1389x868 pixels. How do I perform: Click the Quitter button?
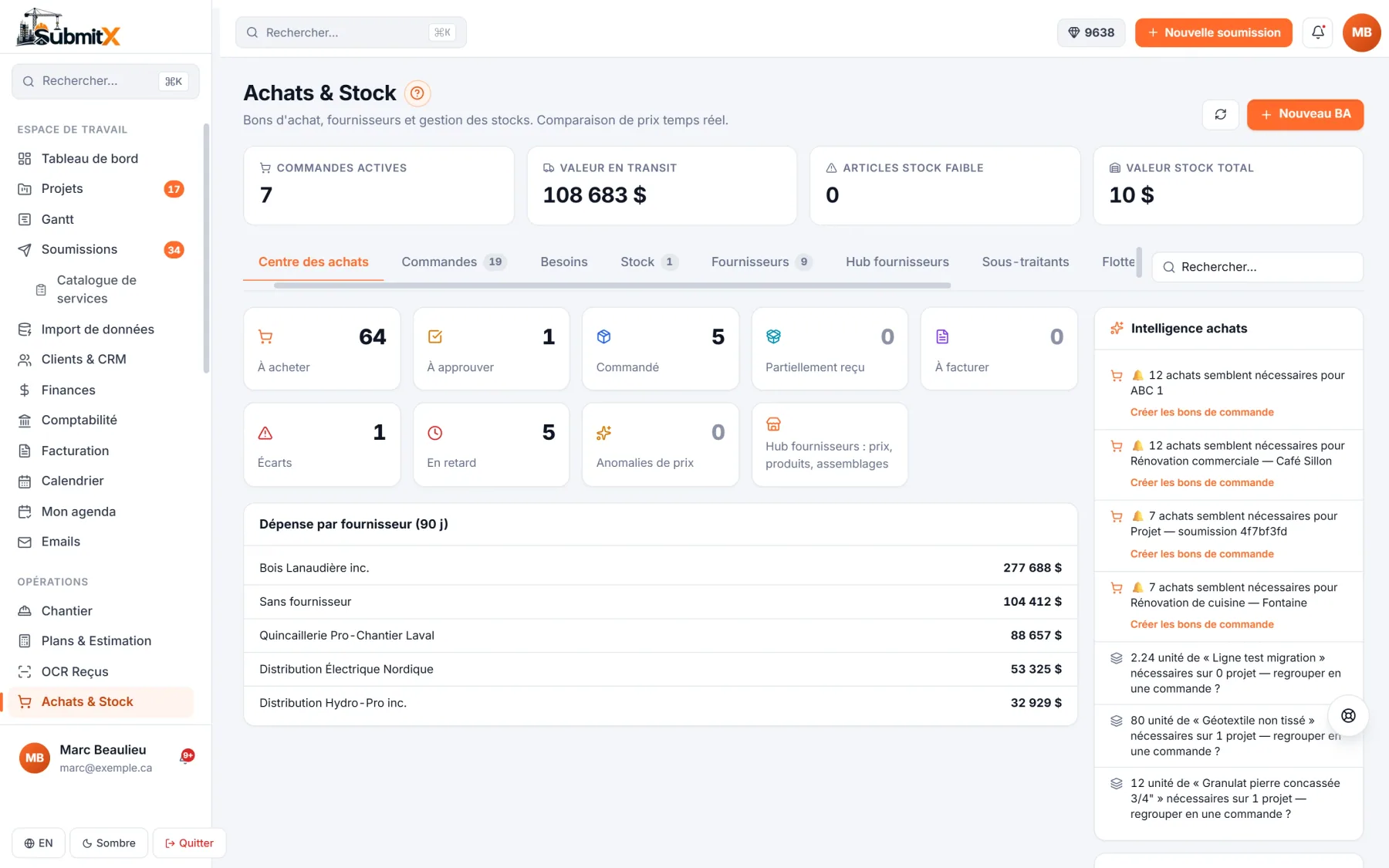[189, 843]
